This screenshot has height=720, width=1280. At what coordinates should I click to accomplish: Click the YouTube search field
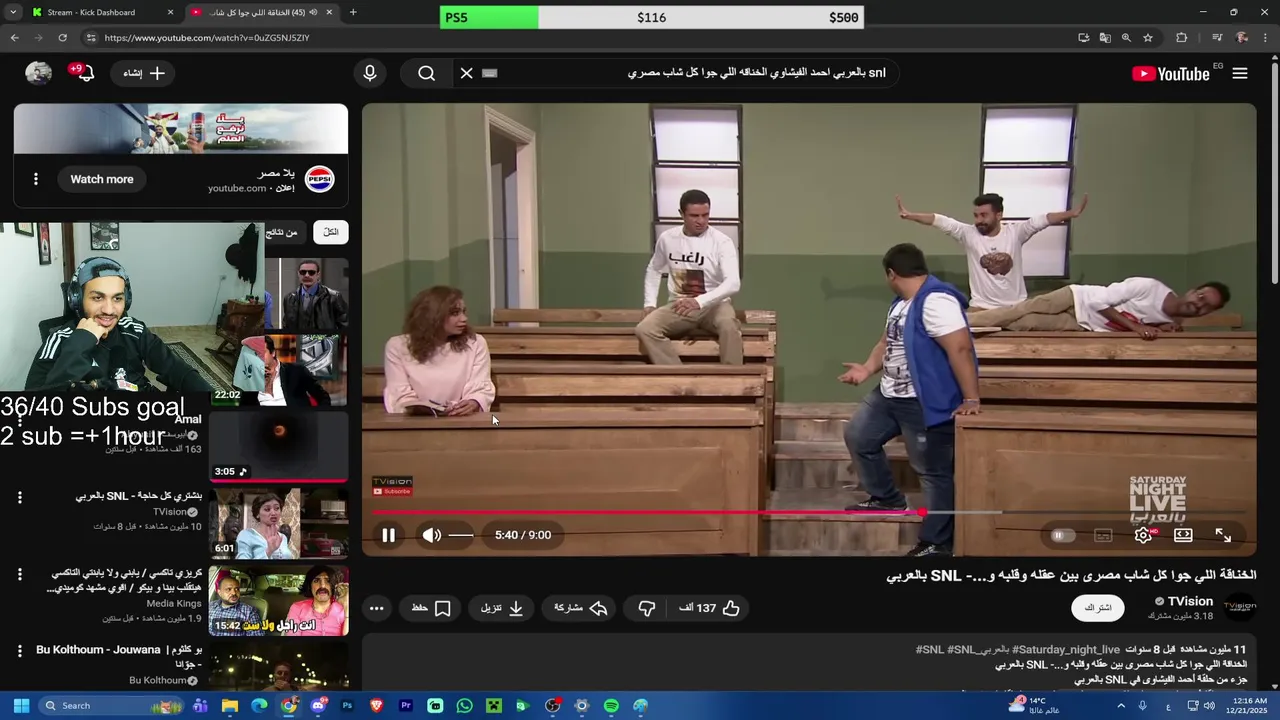click(x=690, y=73)
